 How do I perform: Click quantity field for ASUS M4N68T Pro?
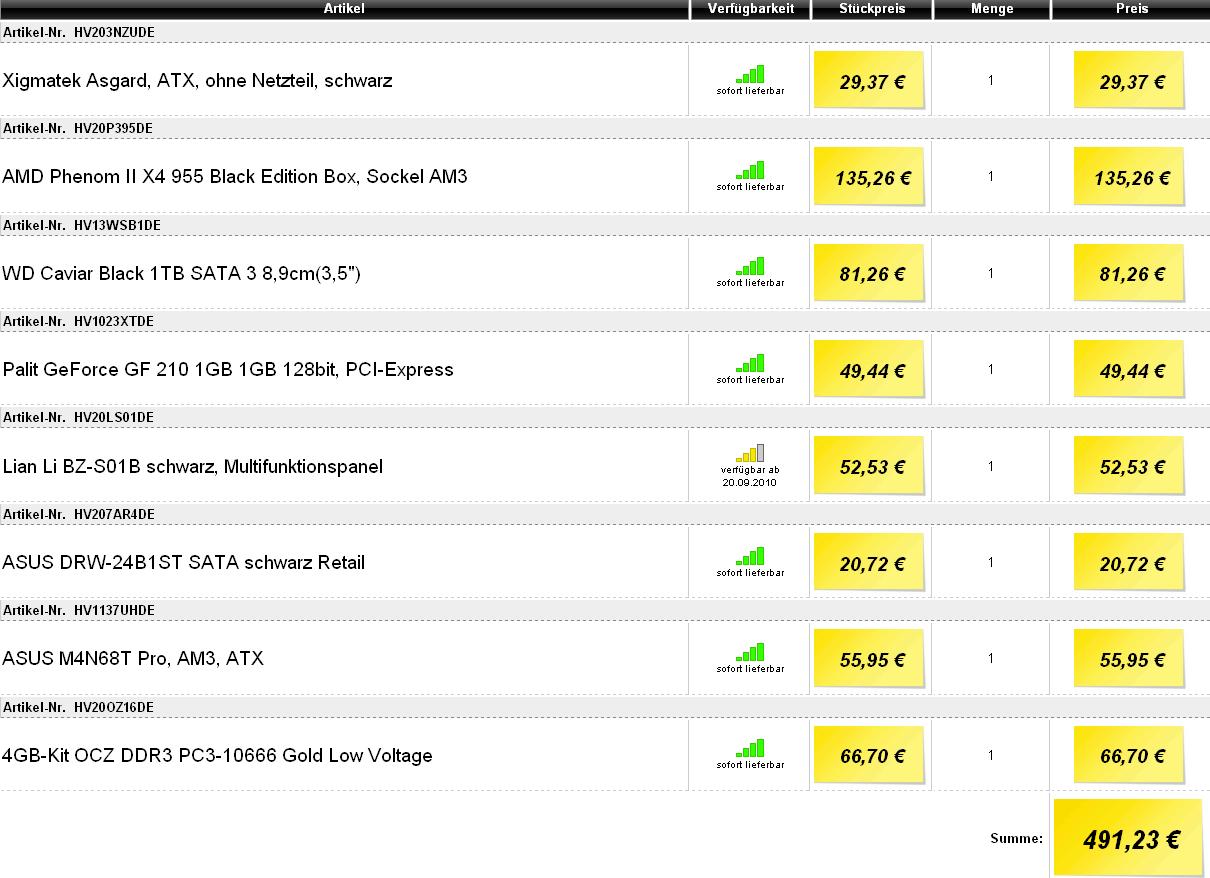point(991,659)
